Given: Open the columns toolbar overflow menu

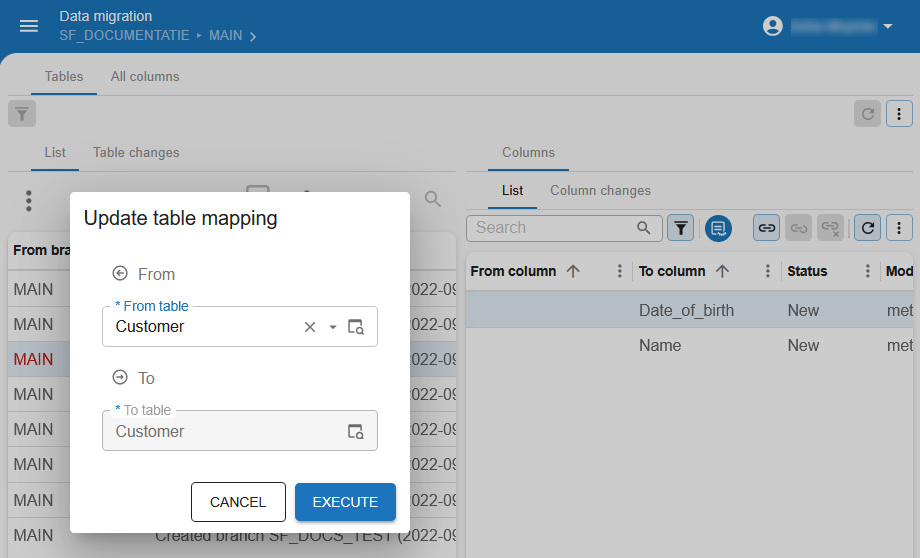Looking at the screenshot, I should [900, 228].
